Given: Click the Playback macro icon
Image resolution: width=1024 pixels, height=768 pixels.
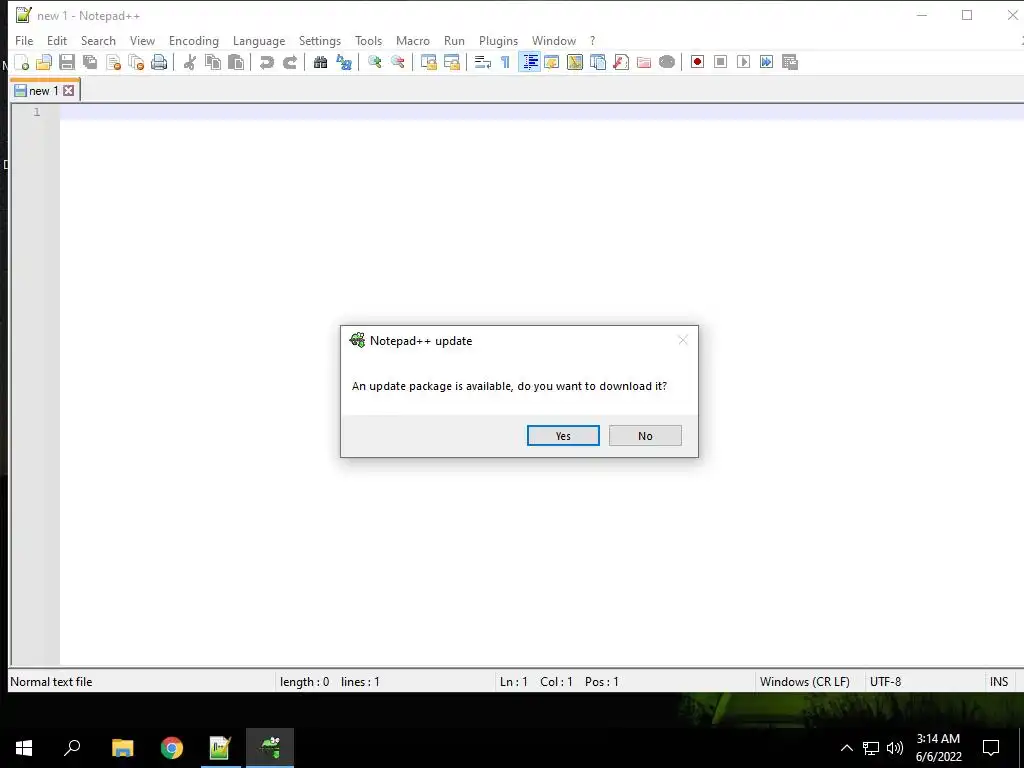Looking at the screenshot, I should (x=743, y=62).
